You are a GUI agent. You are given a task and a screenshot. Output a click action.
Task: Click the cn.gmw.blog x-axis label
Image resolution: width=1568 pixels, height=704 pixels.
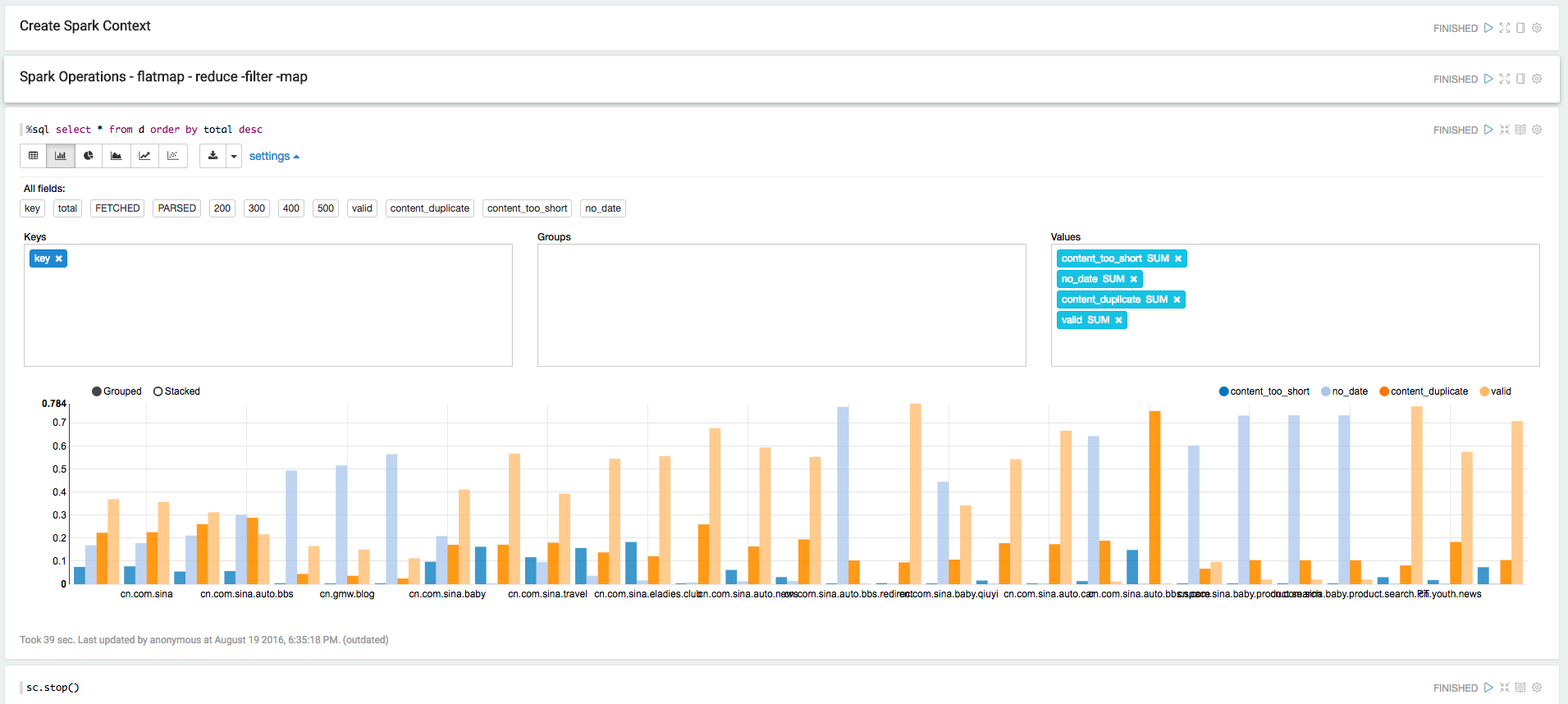pyautogui.click(x=347, y=594)
